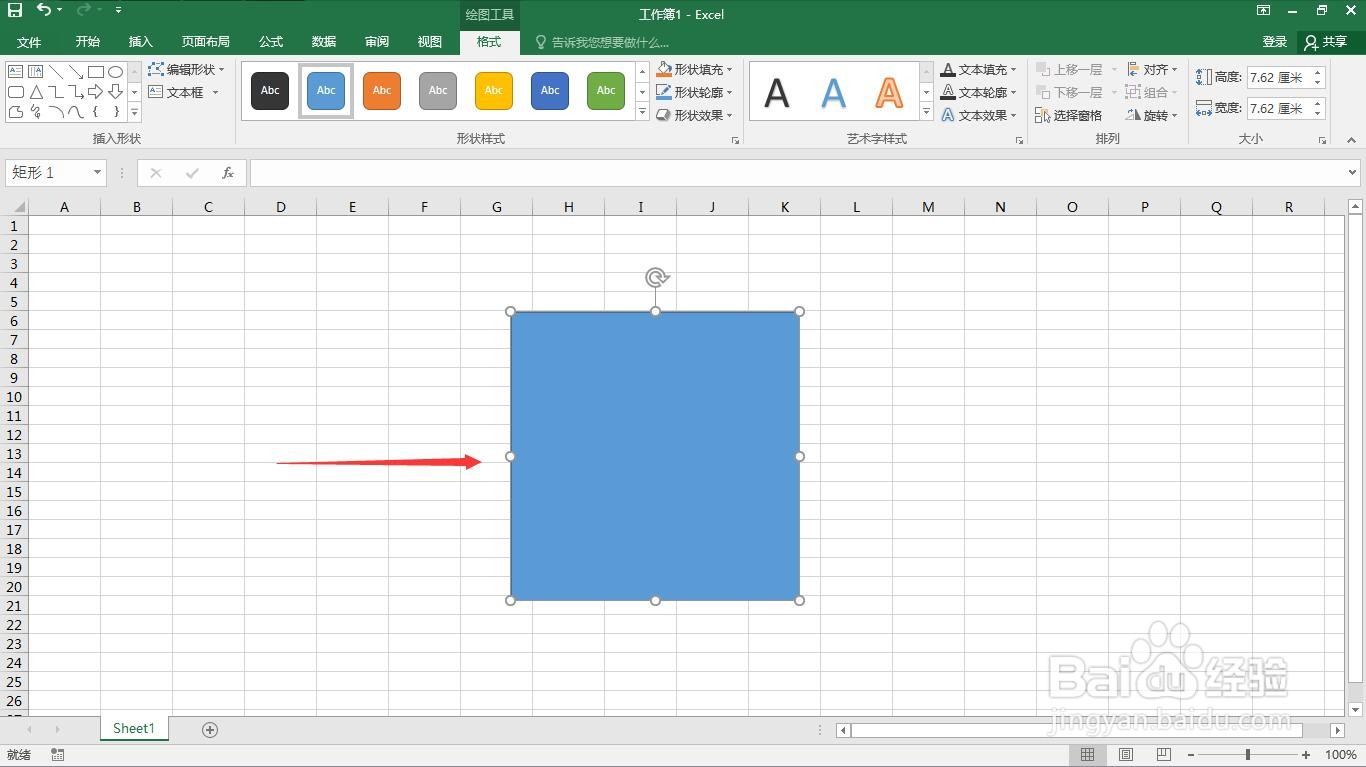Viewport: 1366px width, 767px height.
Task: Apply gold Abc shape style
Action: point(494,90)
